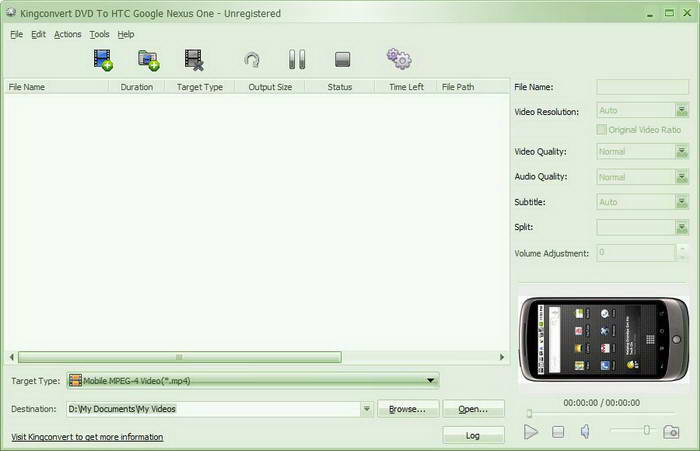
Task: Expand the Split dropdown
Action: coord(682,228)
